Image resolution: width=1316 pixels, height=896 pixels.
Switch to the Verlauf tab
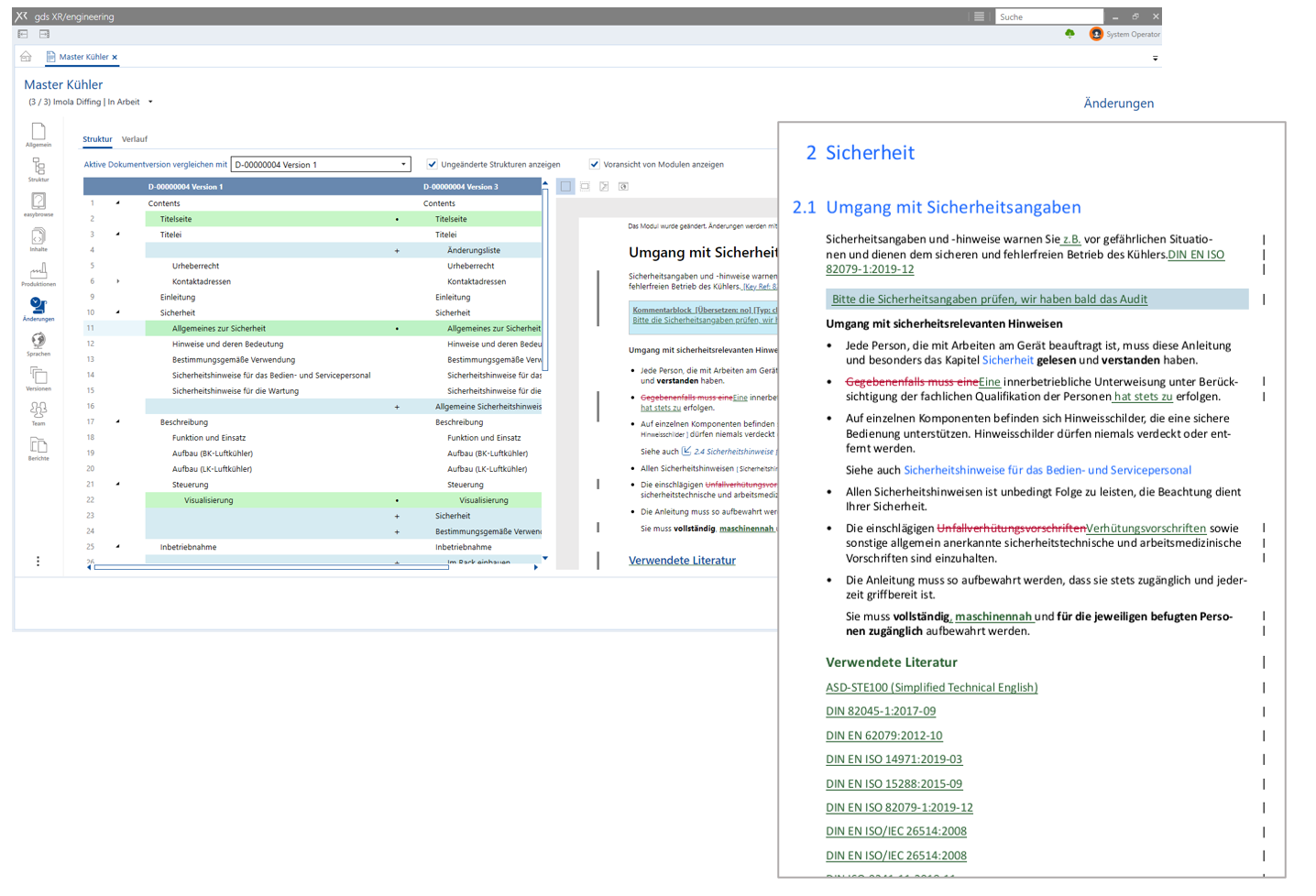[135, 139]
